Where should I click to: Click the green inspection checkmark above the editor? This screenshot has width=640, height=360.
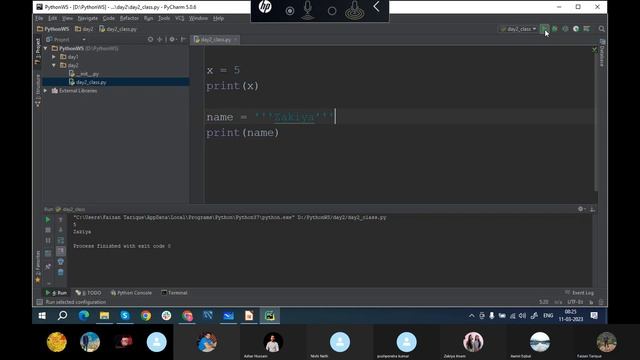[594, 49]
